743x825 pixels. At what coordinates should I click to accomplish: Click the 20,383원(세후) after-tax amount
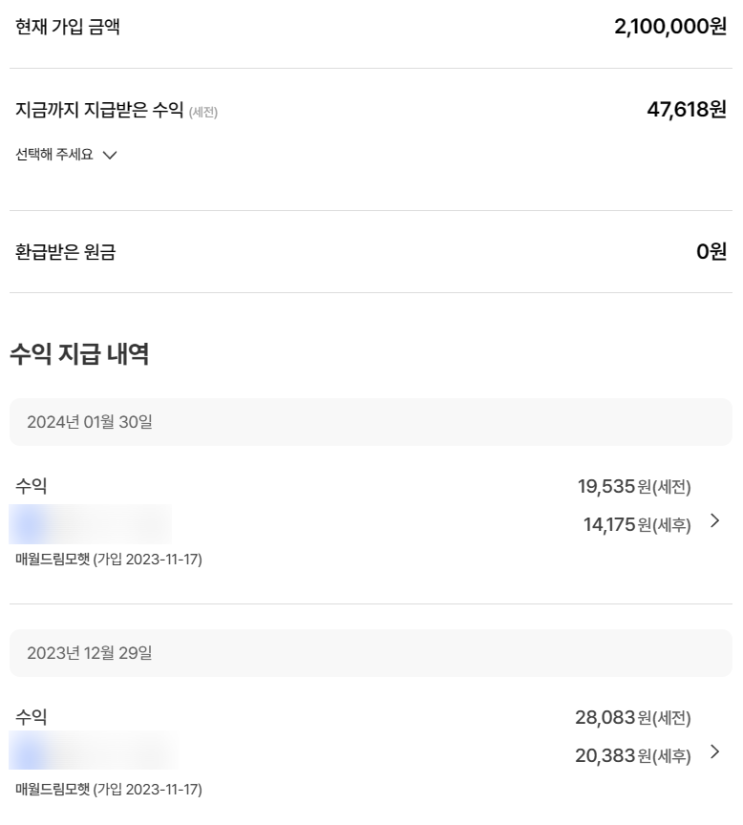click(632, 756)
